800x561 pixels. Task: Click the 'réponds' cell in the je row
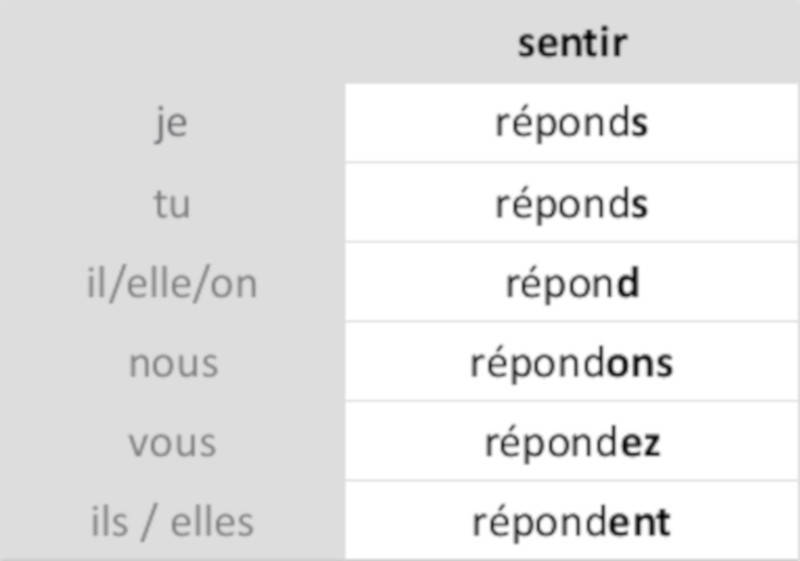(x=571, y=124)
